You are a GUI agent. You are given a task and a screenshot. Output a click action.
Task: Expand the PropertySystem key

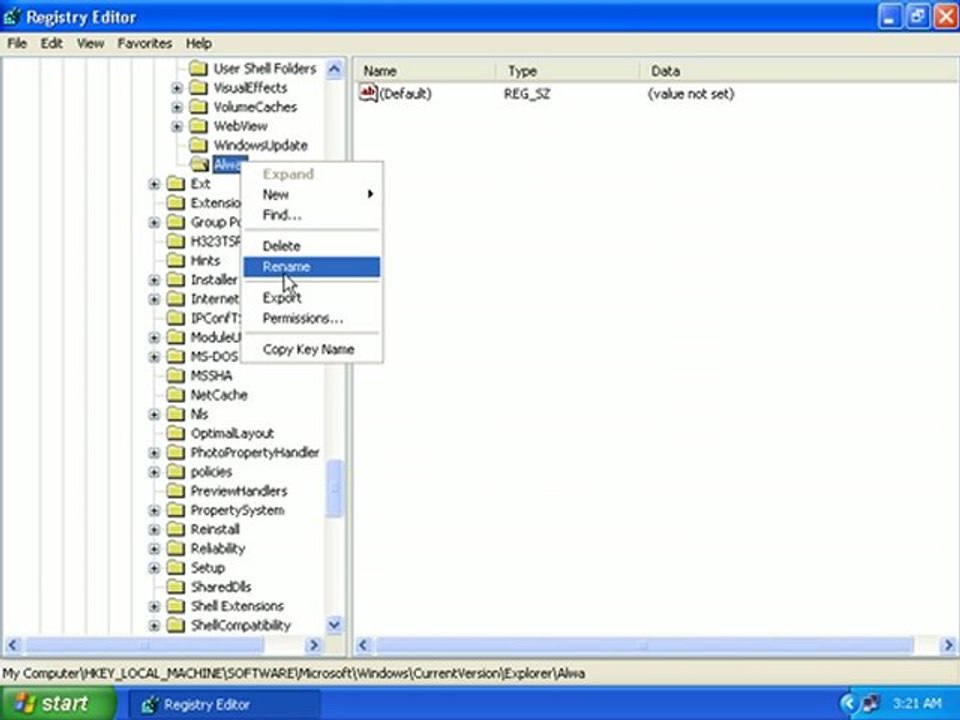pos(154,511)
